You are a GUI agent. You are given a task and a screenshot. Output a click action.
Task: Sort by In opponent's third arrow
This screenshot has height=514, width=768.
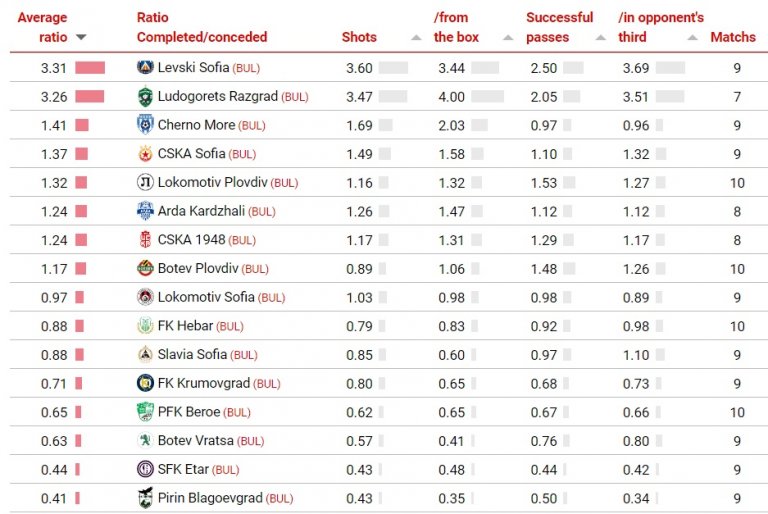pyautogui.click(x=692, y=38)
